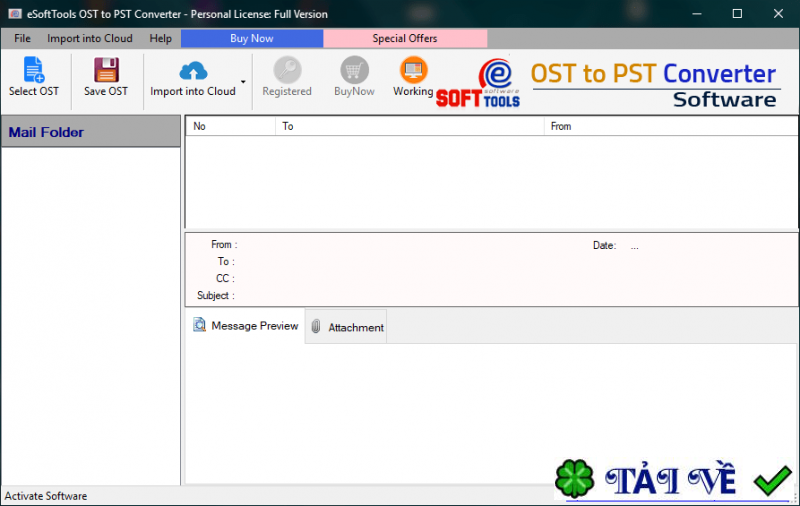Maximize the eSoftTools window

737,14
